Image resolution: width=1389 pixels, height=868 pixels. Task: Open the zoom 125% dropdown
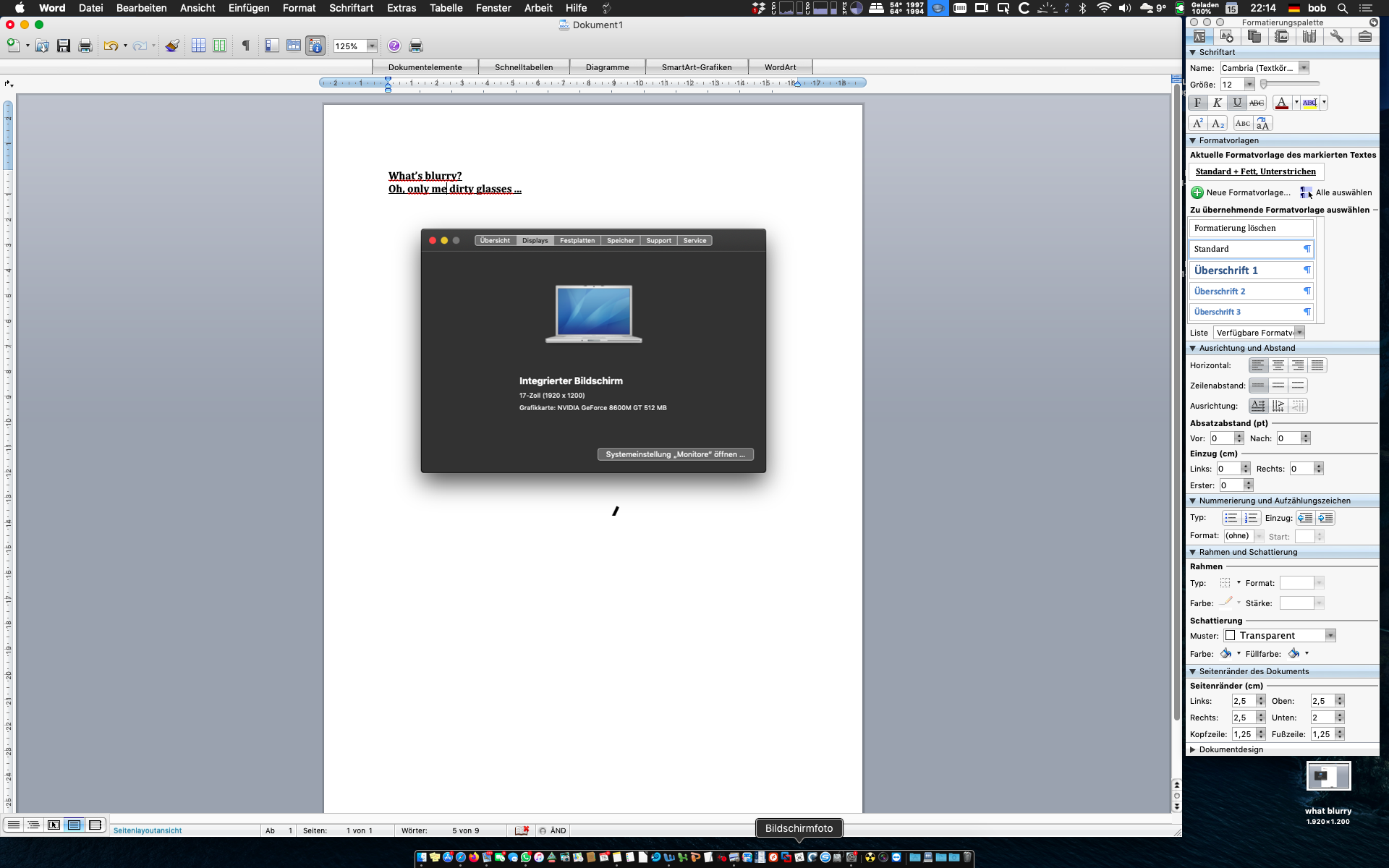point(372,46)
